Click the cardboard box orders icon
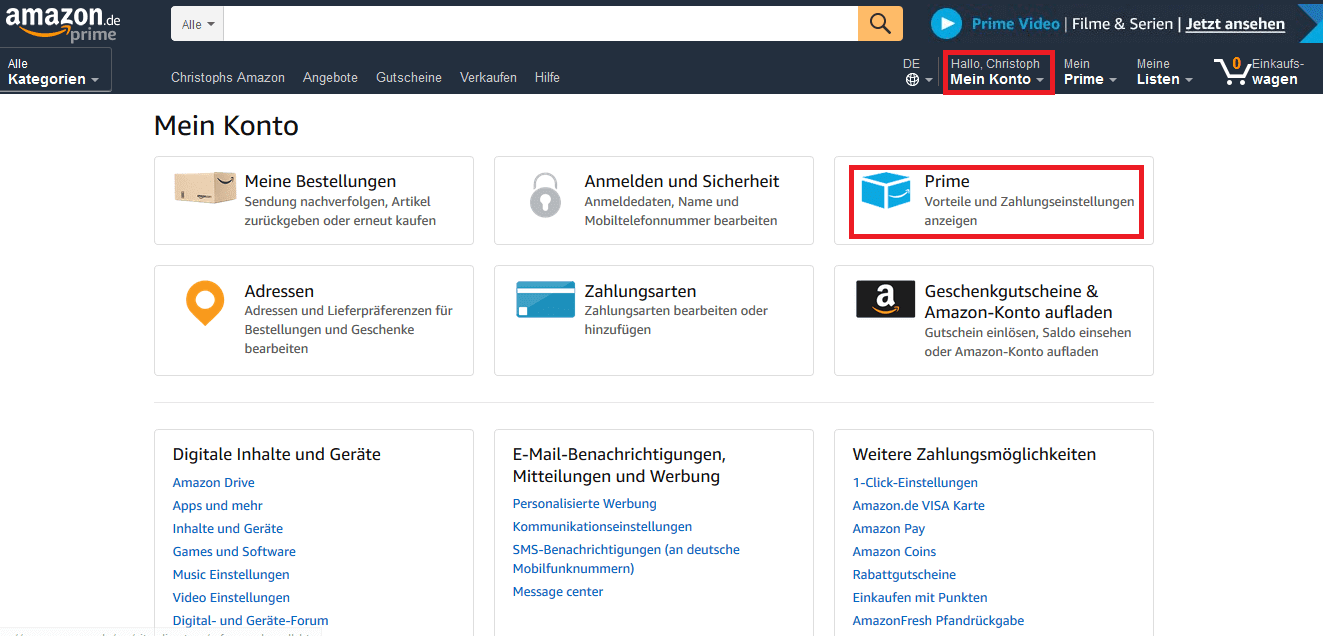Viewport: 1323px width, 636px height. [x=205, y=186]
